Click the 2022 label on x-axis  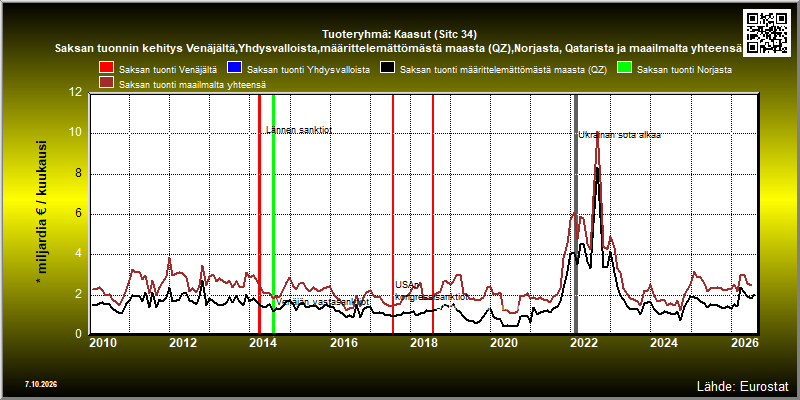(x=583, y=343)
